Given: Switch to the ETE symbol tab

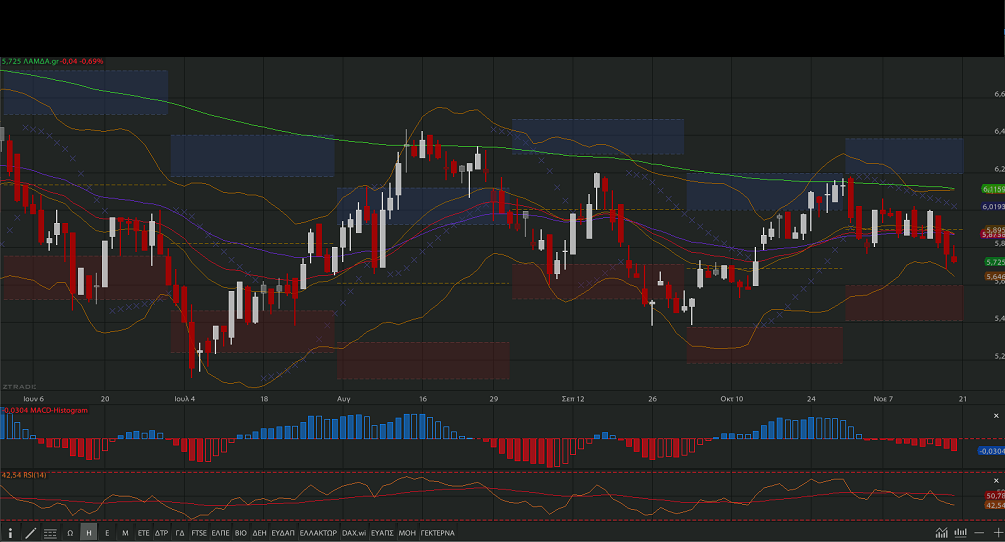Looking at the screenshot, I should pyautogui.click(x=143, y=533).
